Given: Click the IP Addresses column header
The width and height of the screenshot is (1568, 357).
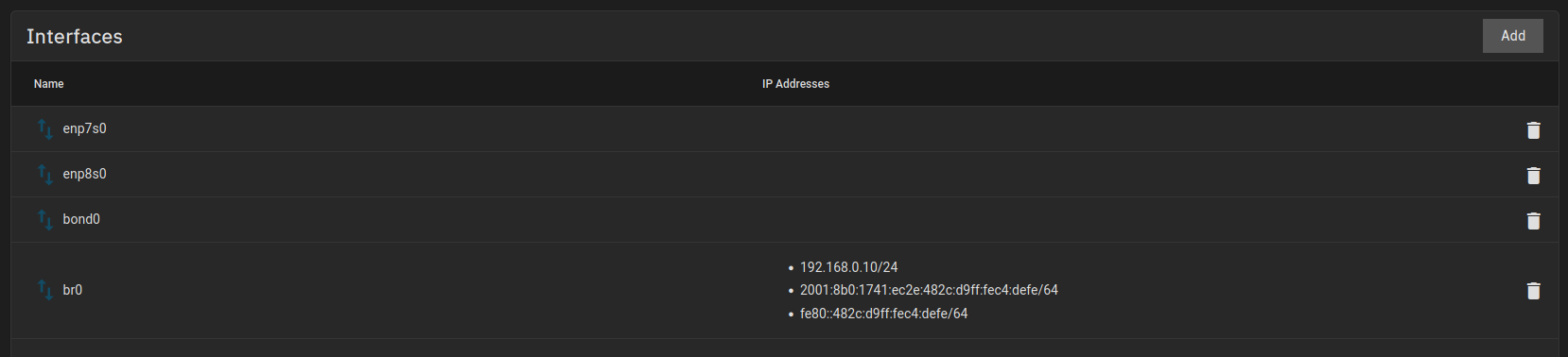Looking at the screenshot, I should click(x=795, y=84).
